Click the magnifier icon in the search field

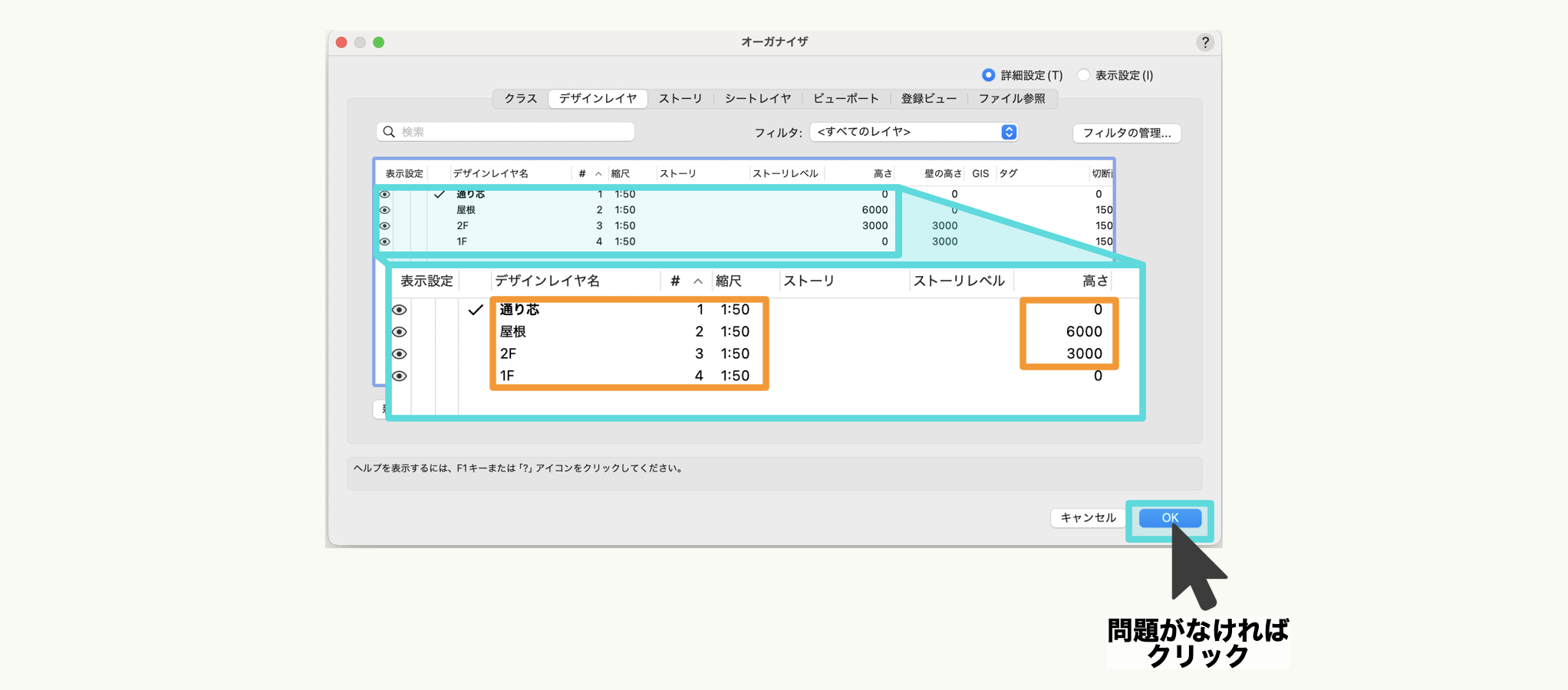389,132
